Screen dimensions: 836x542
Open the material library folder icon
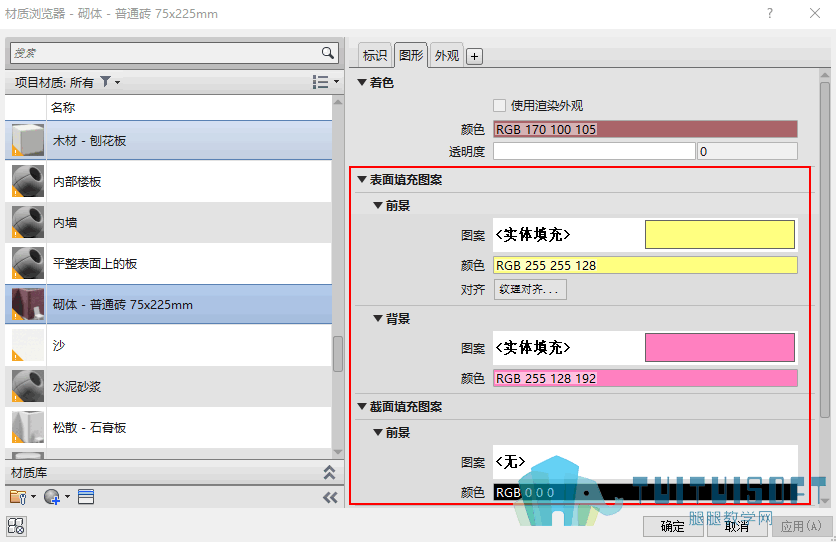click(x=18, y=497)
